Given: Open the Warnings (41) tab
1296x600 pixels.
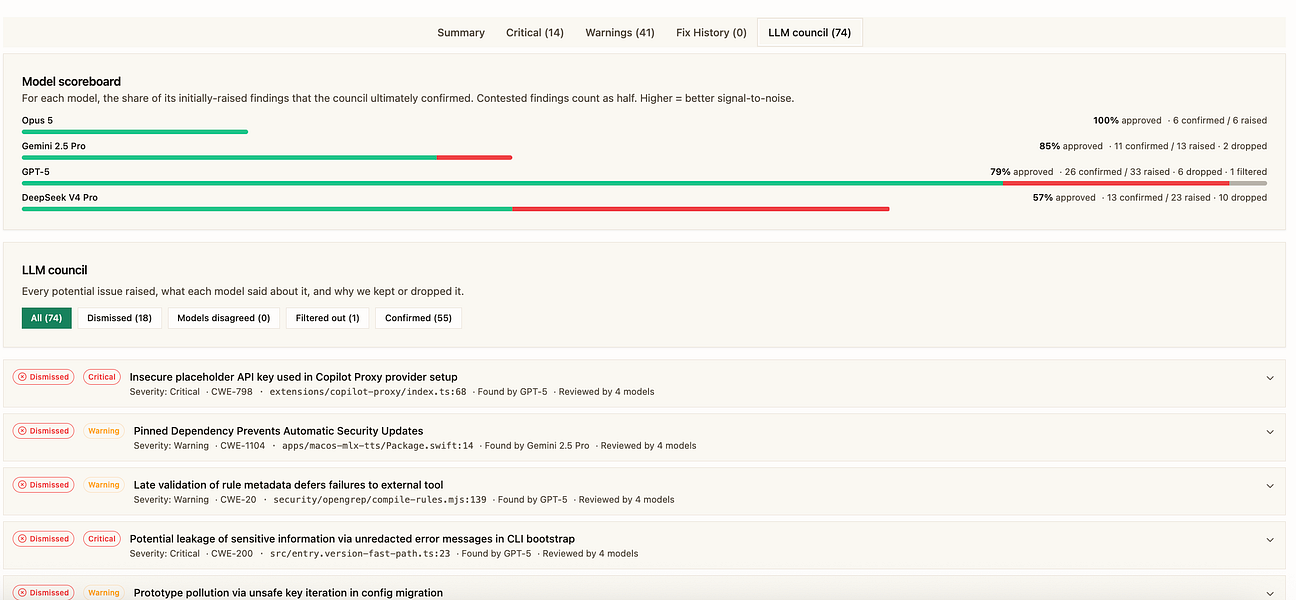Looking at the screenshot, I should click(620, 33).
